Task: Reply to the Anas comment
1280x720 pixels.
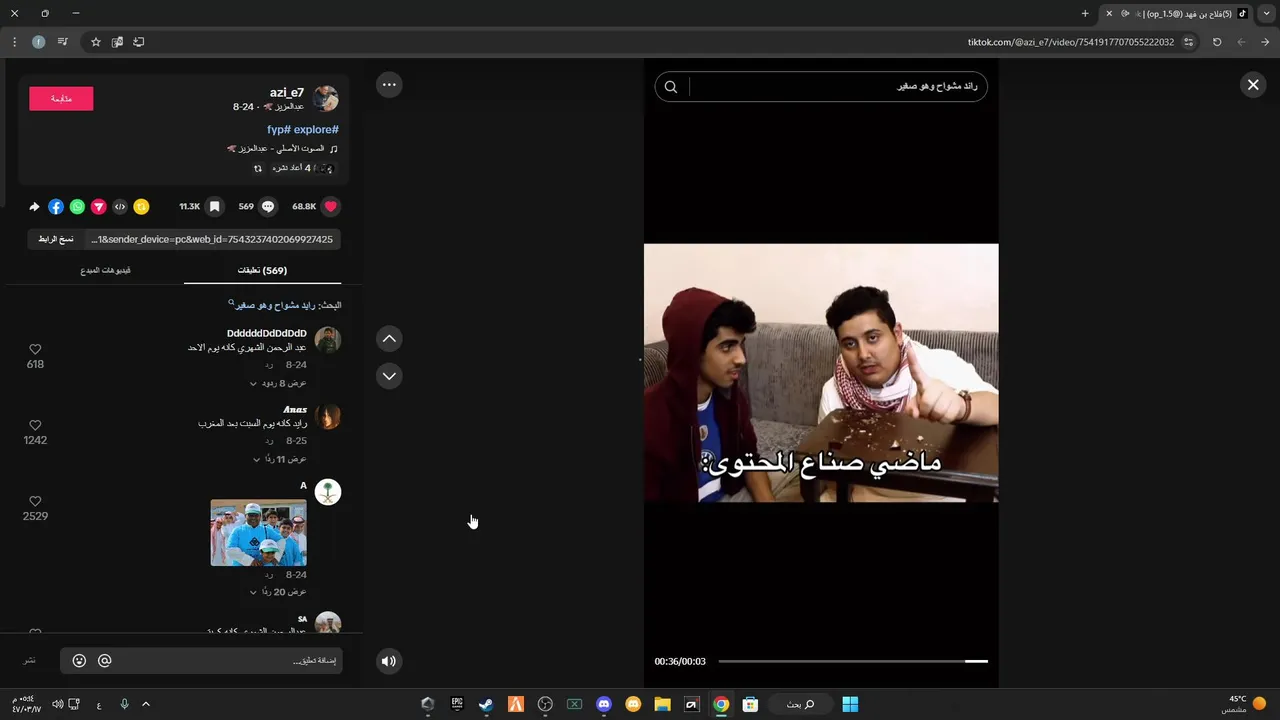Action: point(269,441)
